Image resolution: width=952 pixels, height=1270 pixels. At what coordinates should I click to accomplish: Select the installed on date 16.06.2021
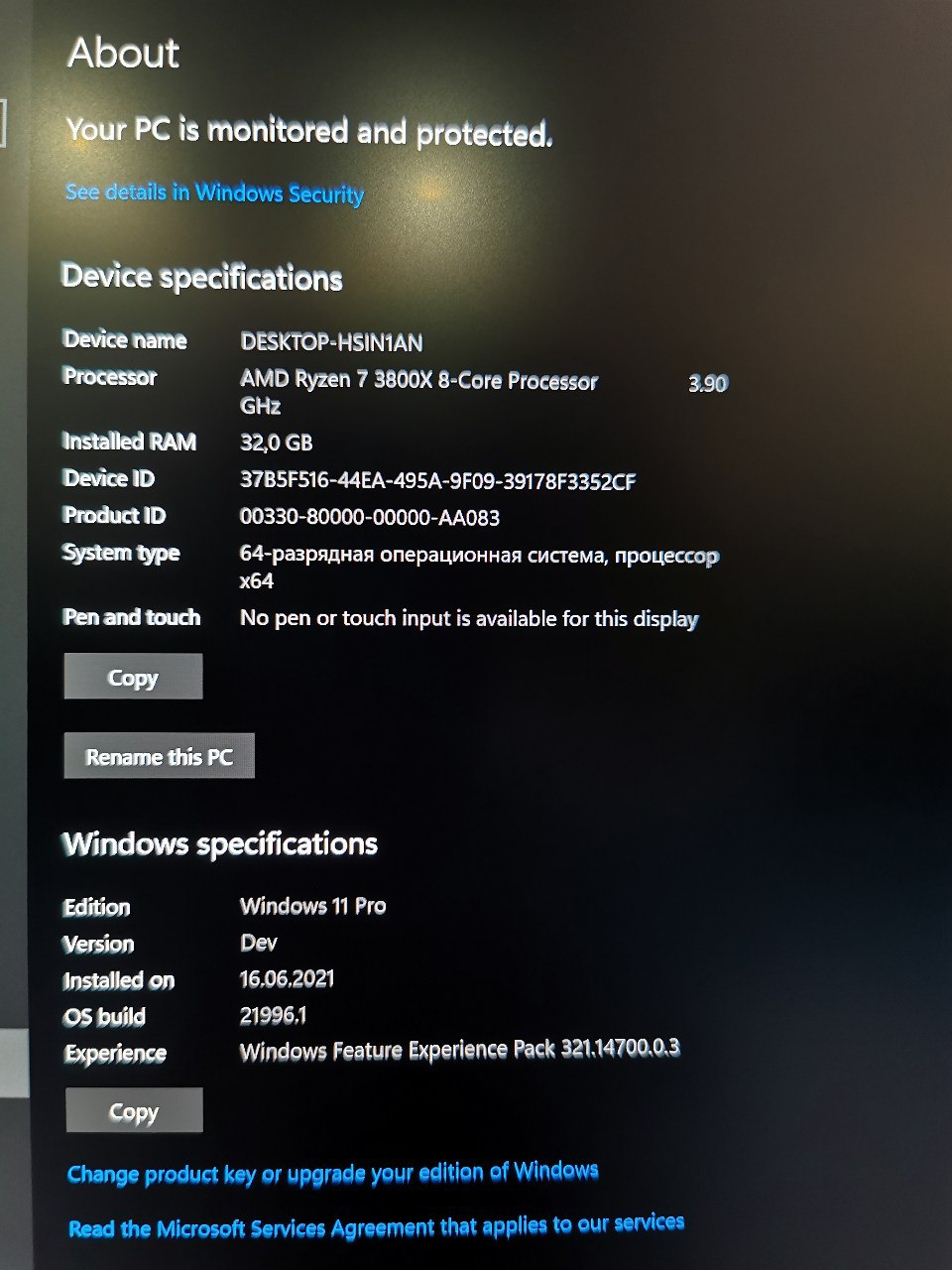tap(287, 978)
